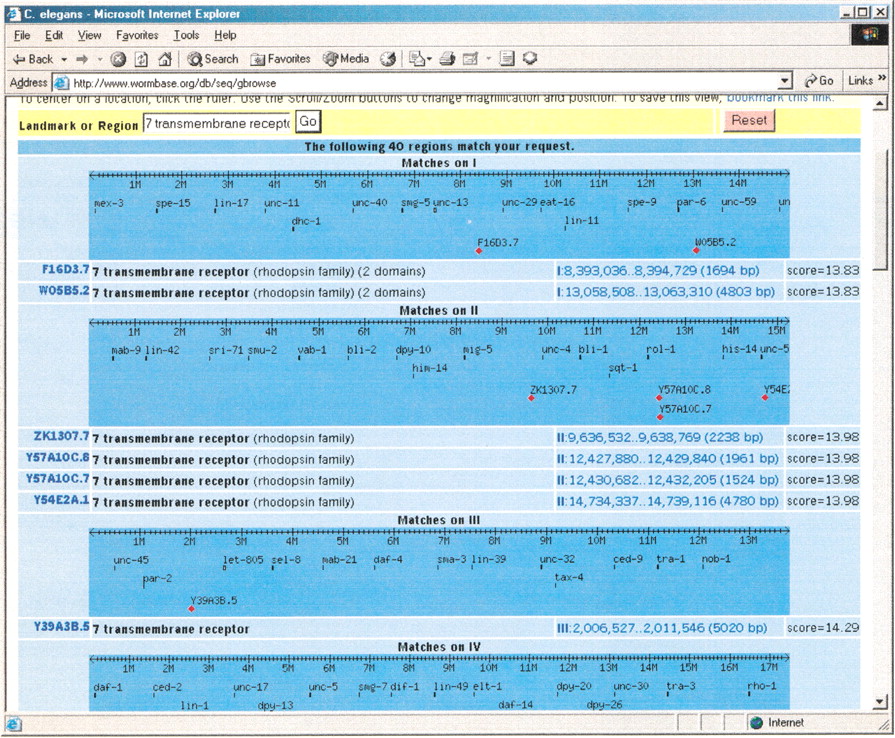The width and height of the screenshot is (895, 738).
Task: Click the 'score=14.29' text
Action: click(x=823, y=628)
